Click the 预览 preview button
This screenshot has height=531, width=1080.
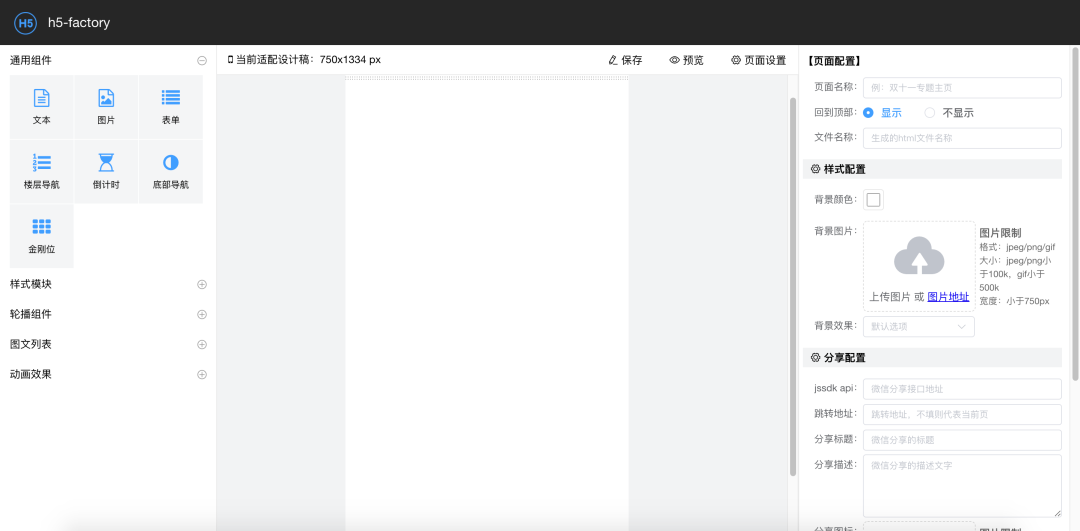pos(687,60)
